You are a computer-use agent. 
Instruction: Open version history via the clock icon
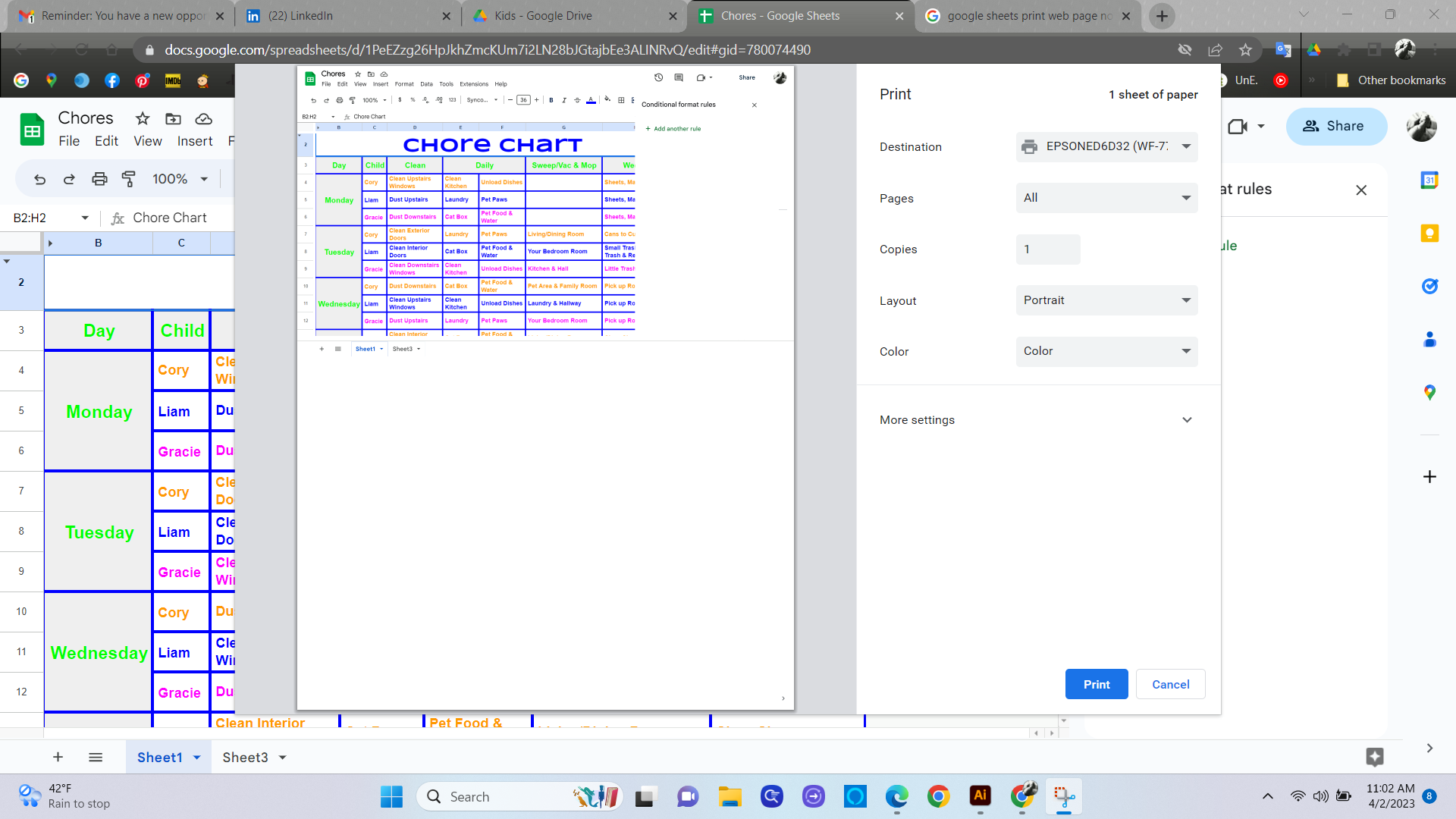coord(657,77)
